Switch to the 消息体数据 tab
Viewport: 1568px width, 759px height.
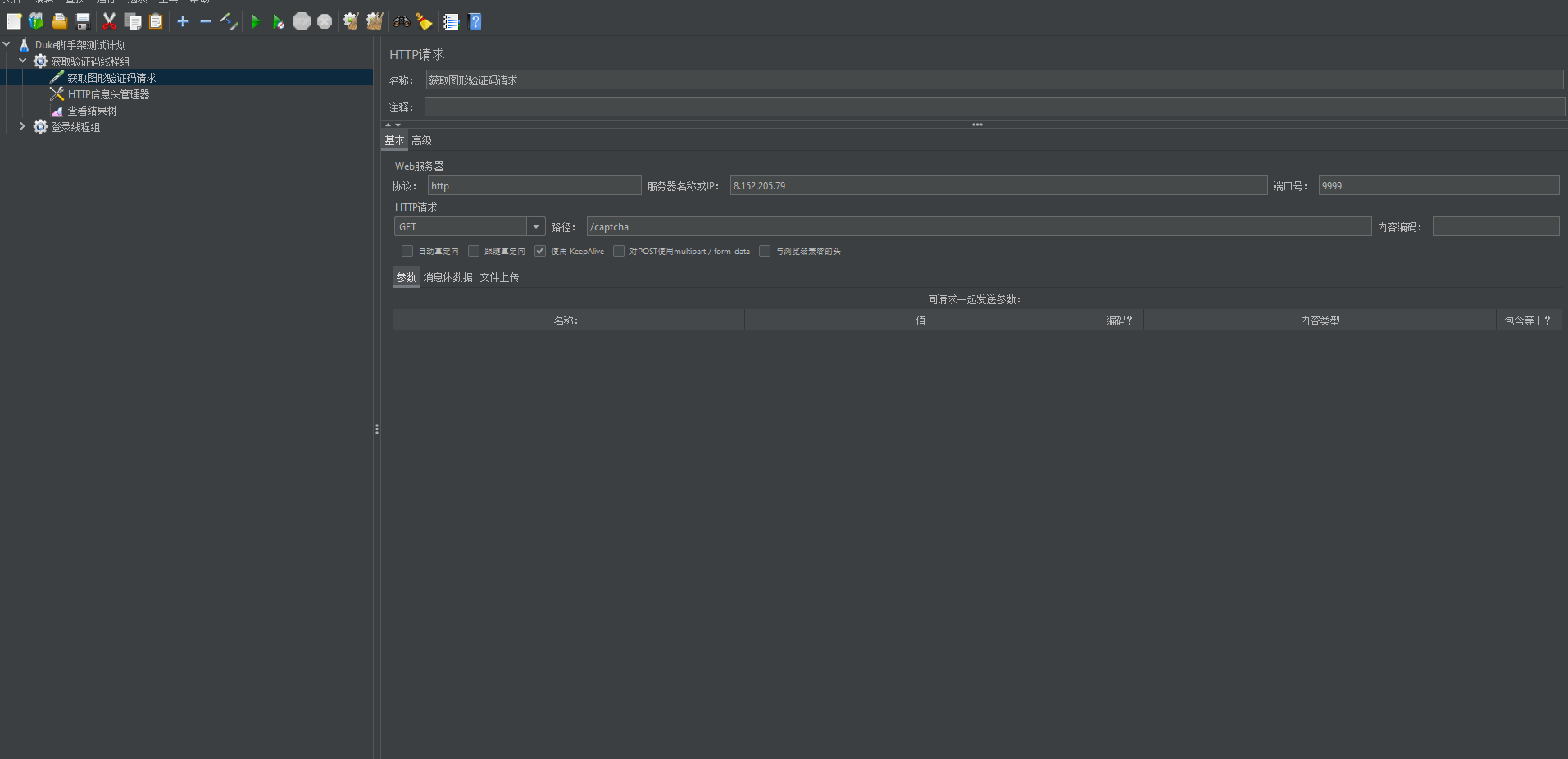(x=448, y=278)
